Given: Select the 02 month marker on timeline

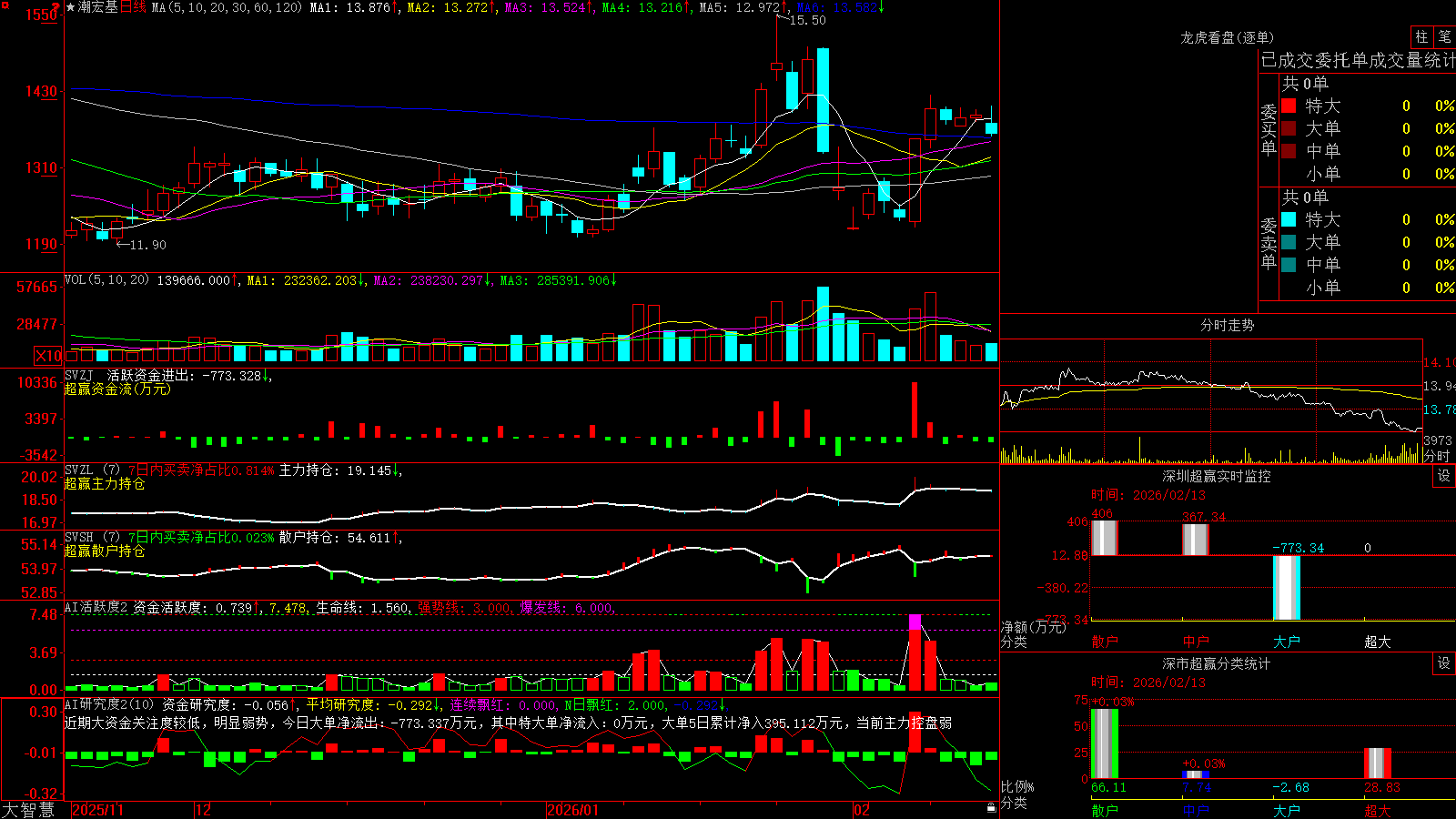Looking at the screenshot, I should (x=861, y=810).
